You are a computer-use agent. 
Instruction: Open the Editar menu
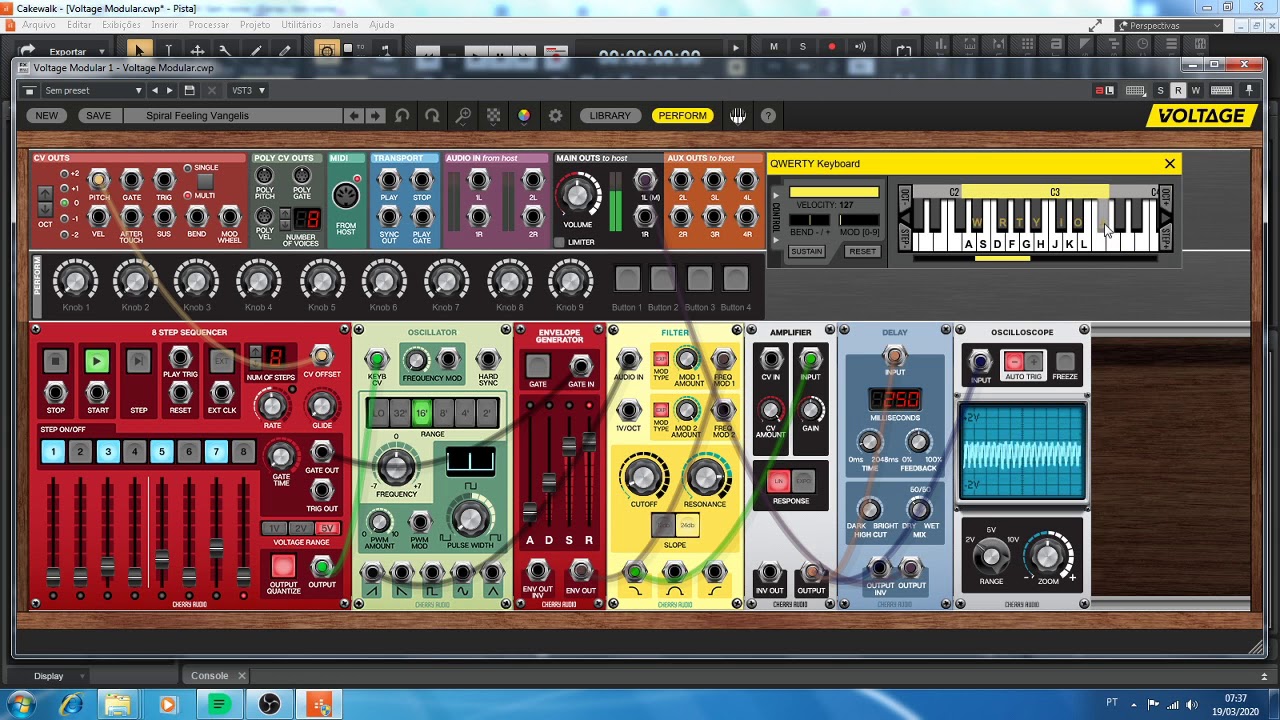(79, 24)
